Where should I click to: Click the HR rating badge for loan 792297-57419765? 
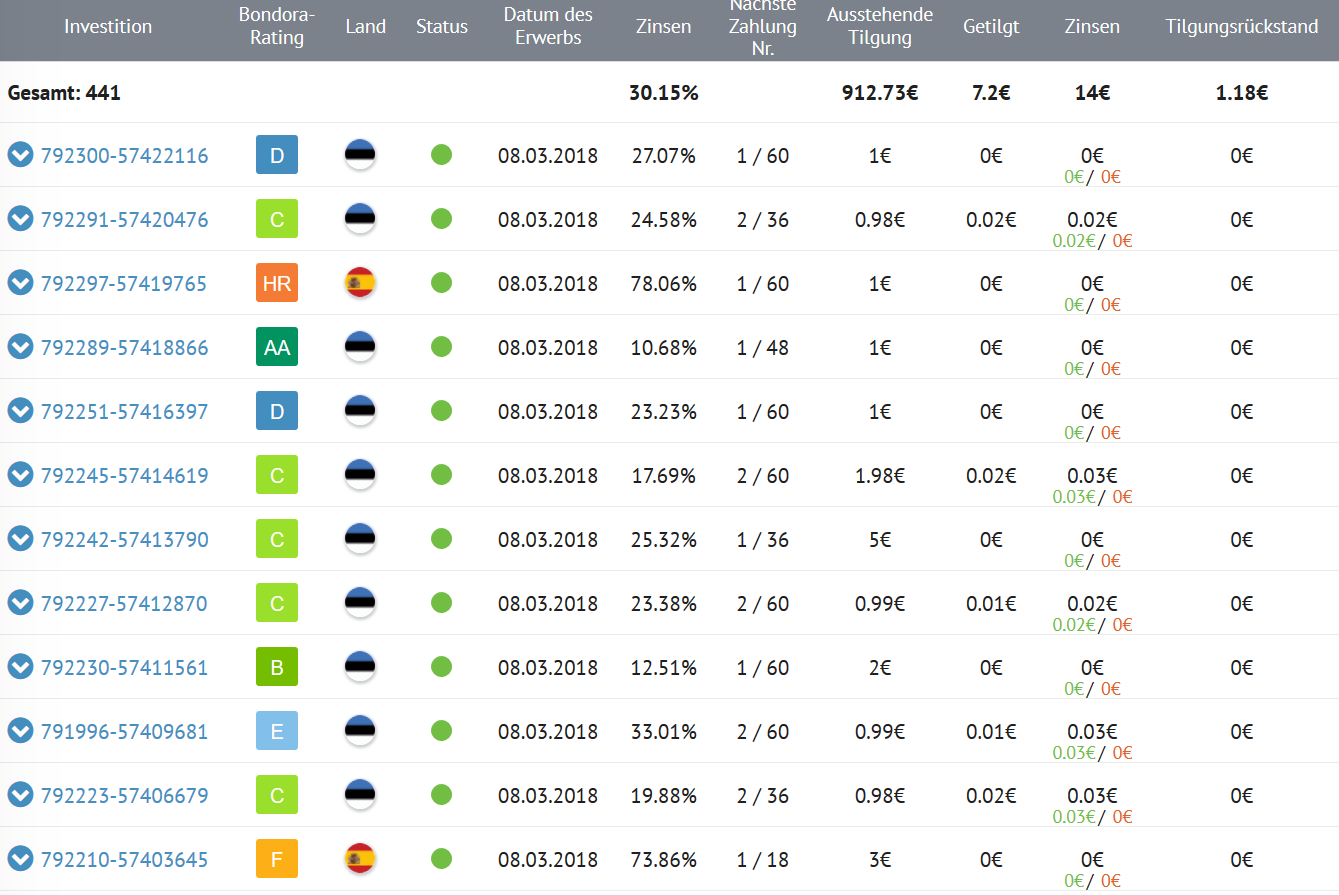pyautogui.click(x=277, y=283)
